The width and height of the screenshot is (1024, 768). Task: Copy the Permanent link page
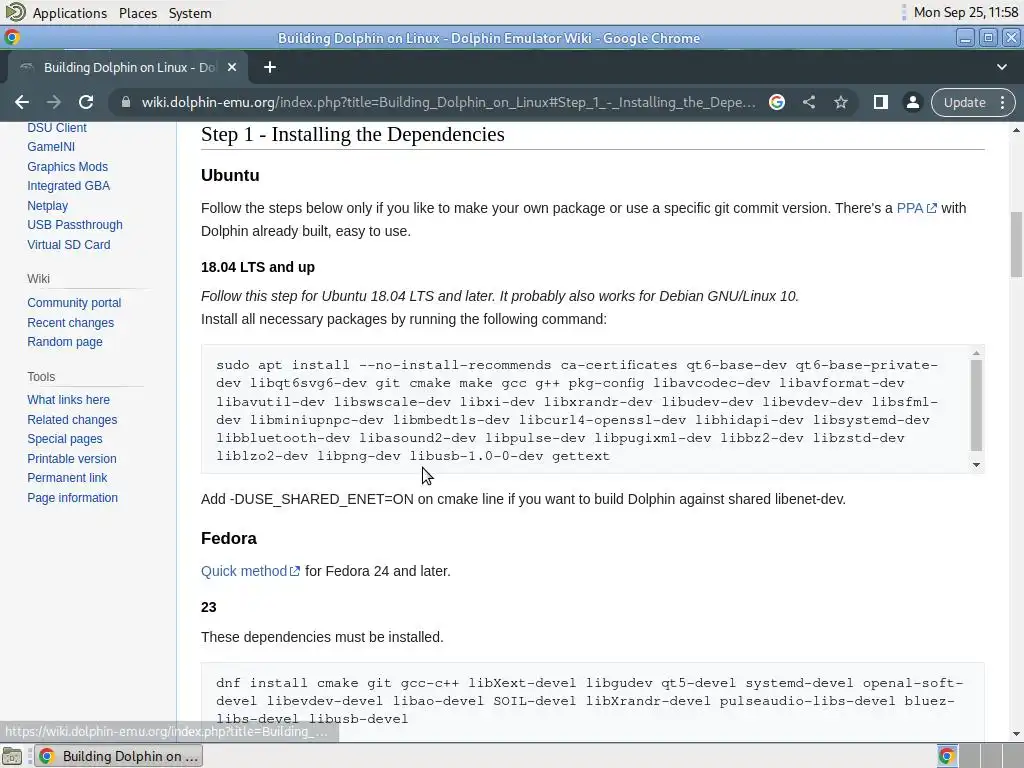(x=67, y=478)
